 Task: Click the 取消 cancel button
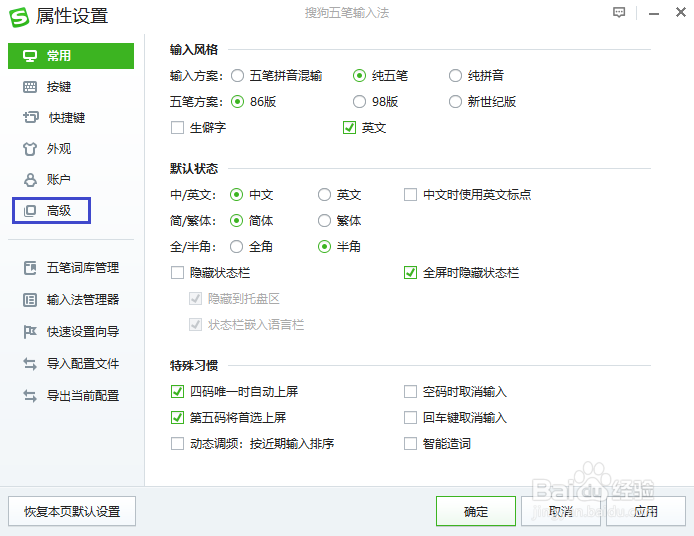coord(561,511)
